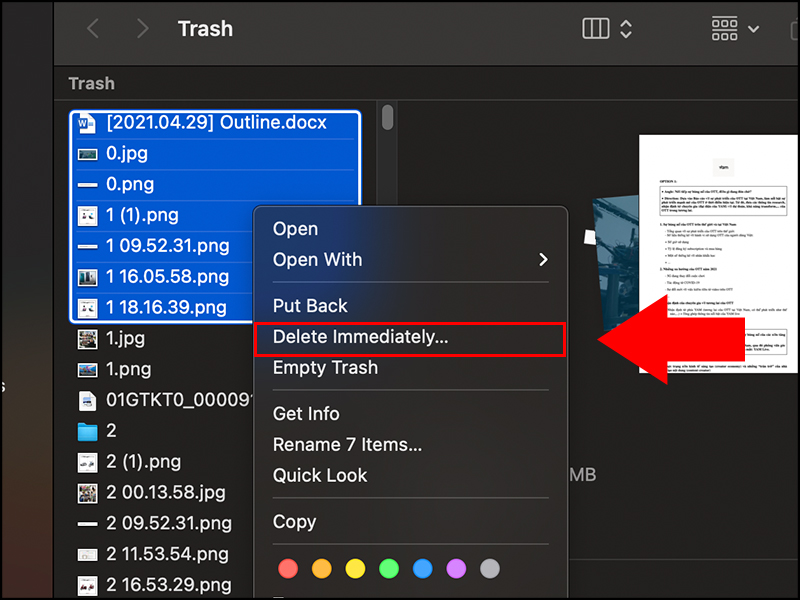The height and width of the screenshot is (600, 800).
Task: Click the icon of 2 (1).png
Action: (87, 463)
